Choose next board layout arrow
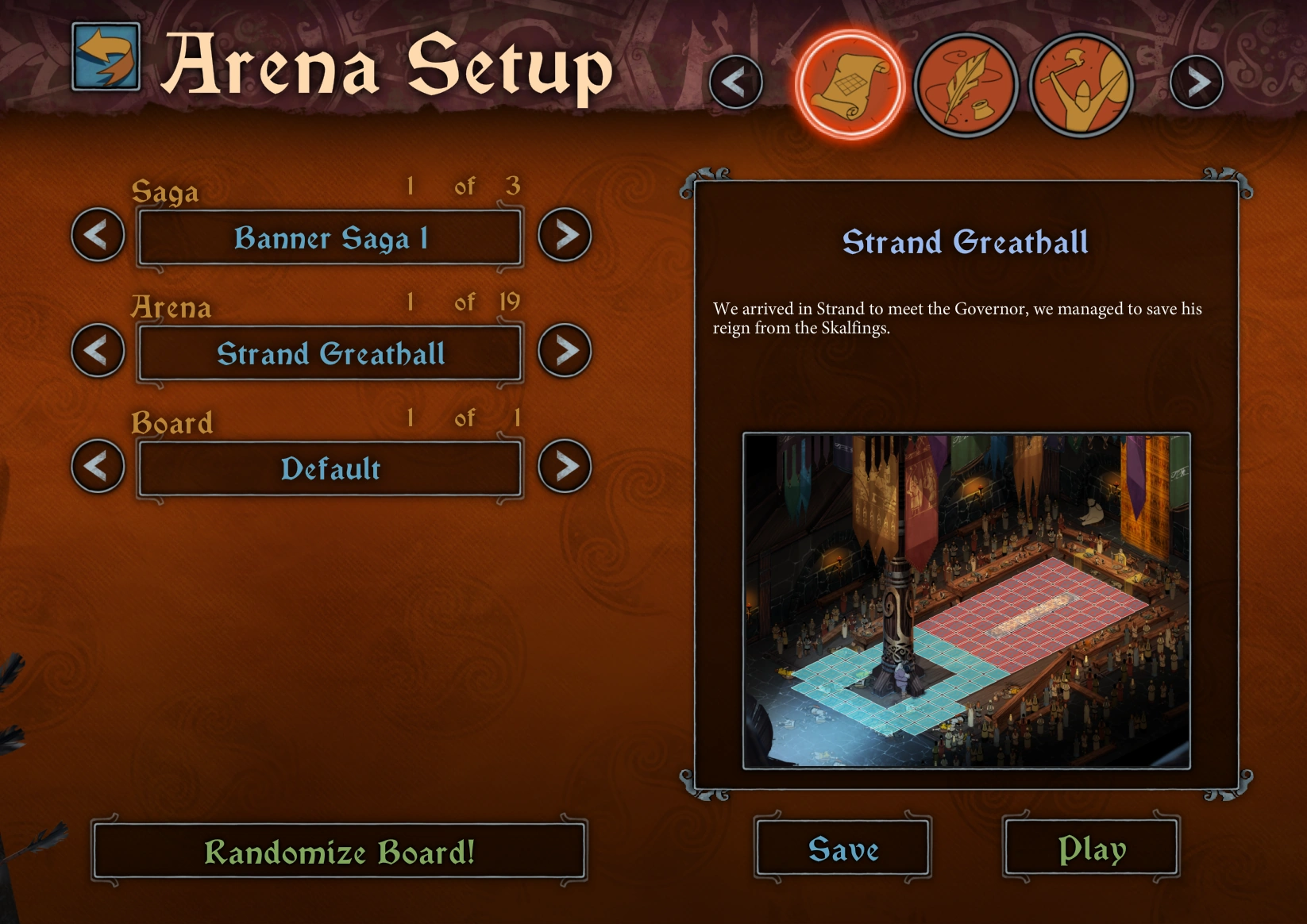 (x=565, y=466)
